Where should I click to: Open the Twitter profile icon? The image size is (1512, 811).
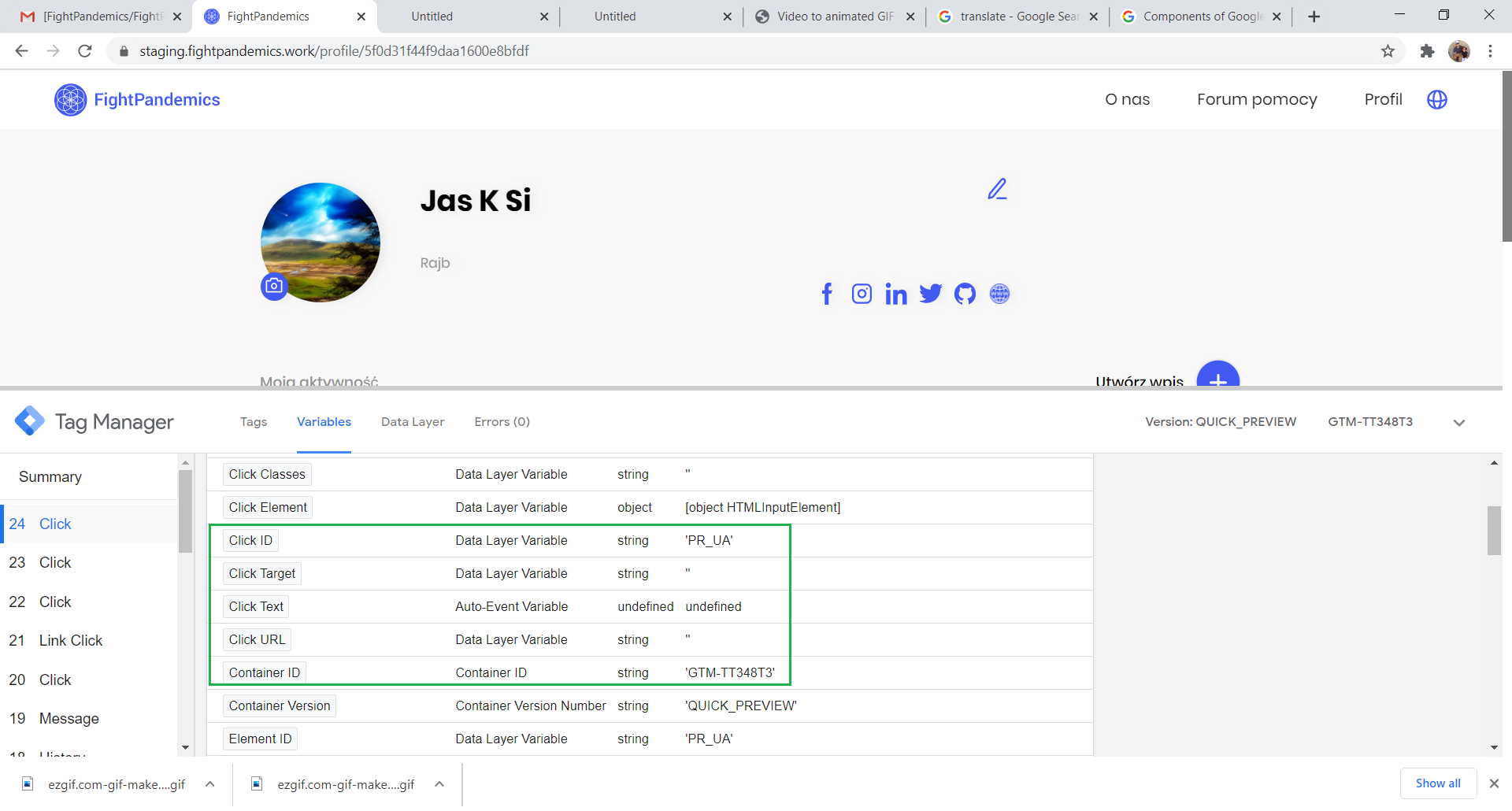point(931,294)
